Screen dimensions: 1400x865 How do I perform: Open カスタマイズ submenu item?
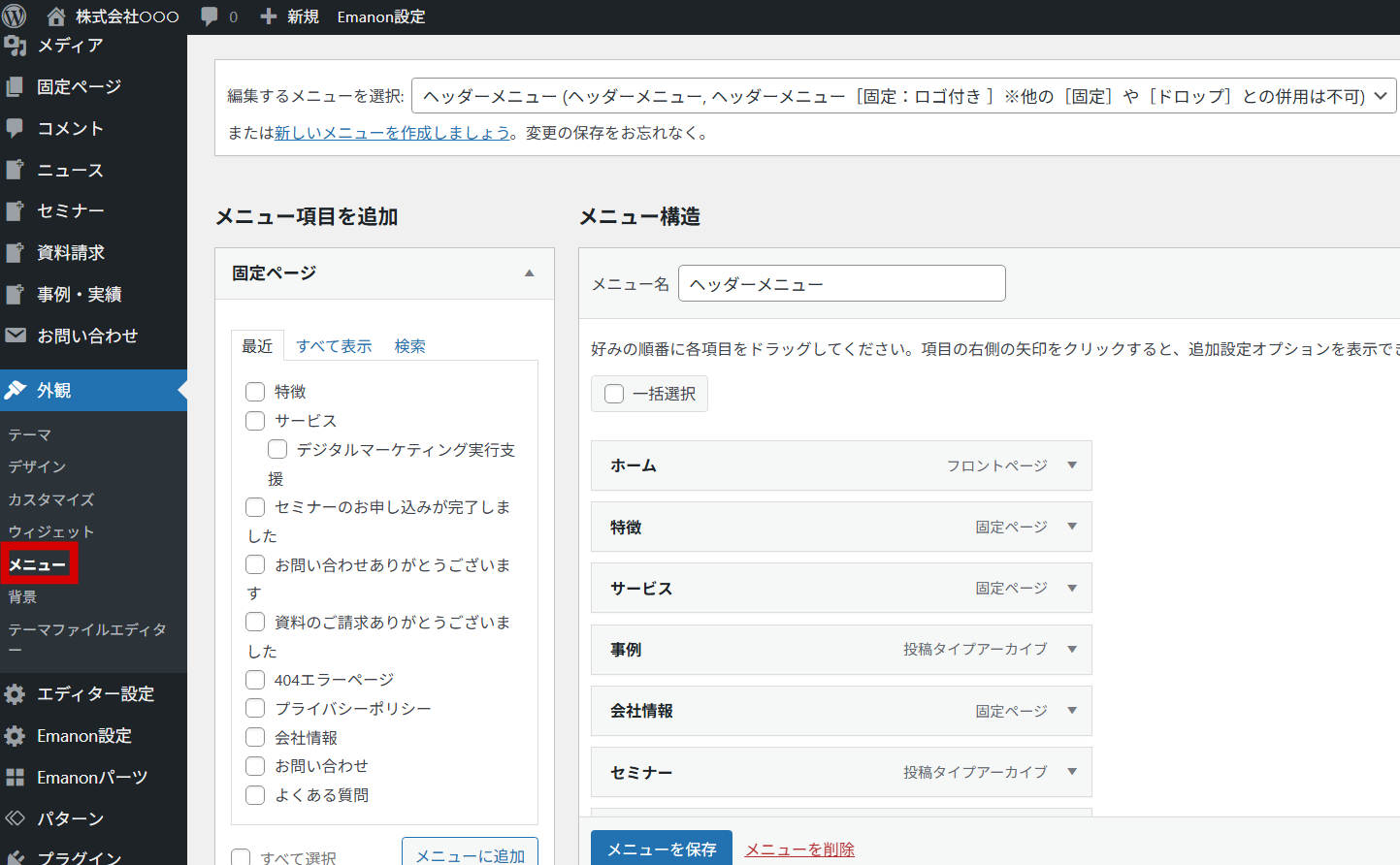click(51, 499)
